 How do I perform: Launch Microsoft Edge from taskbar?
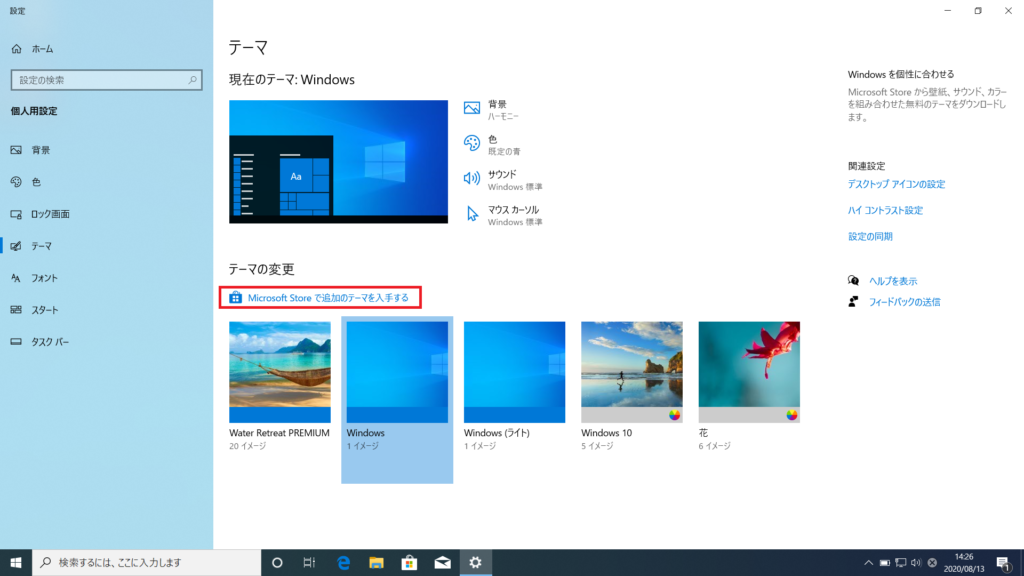tap(343, 562)
